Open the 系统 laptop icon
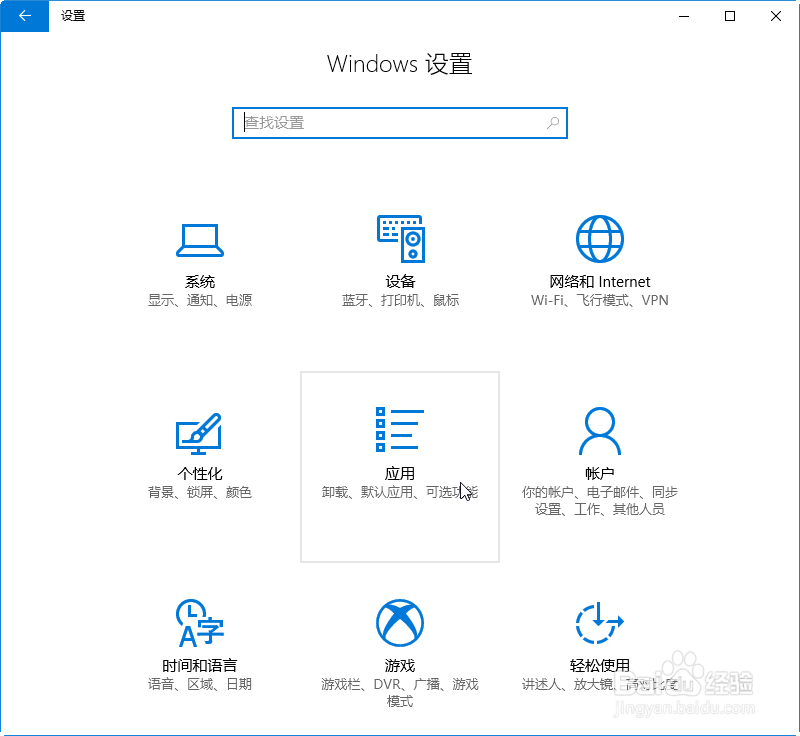 point(200,240)
